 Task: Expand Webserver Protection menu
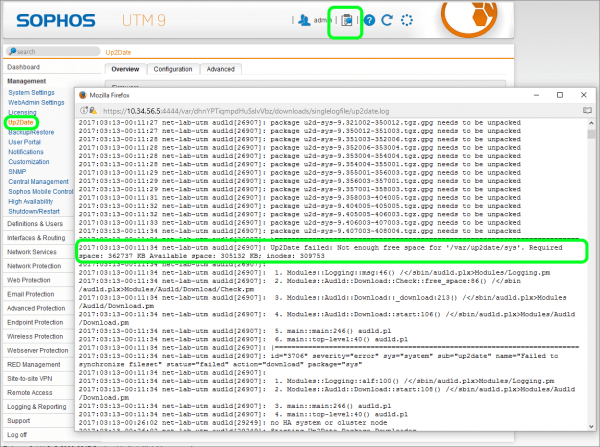(x=38, y=351)
